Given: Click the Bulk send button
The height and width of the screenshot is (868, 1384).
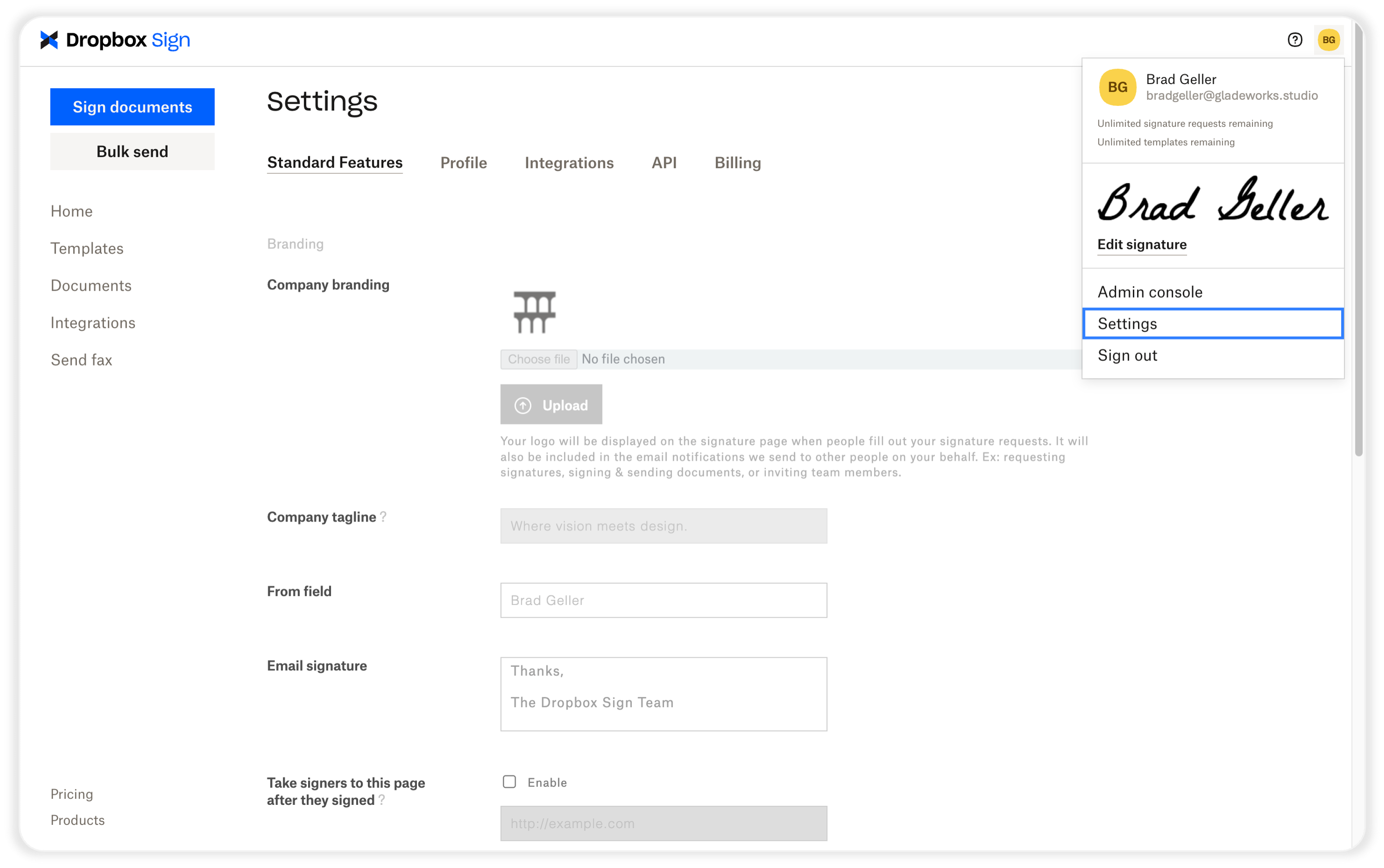Looking at the screenshot, I should tap(132, 151).
